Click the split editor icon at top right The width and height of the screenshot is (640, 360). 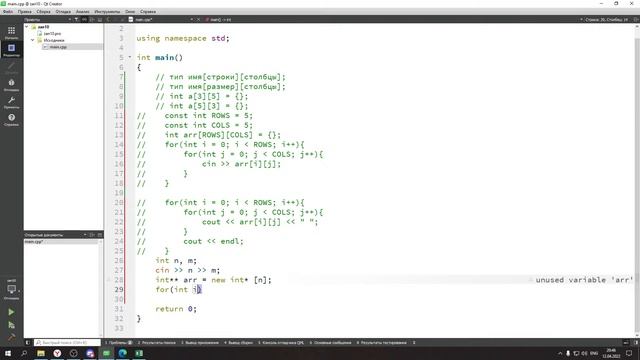[636, 19]
